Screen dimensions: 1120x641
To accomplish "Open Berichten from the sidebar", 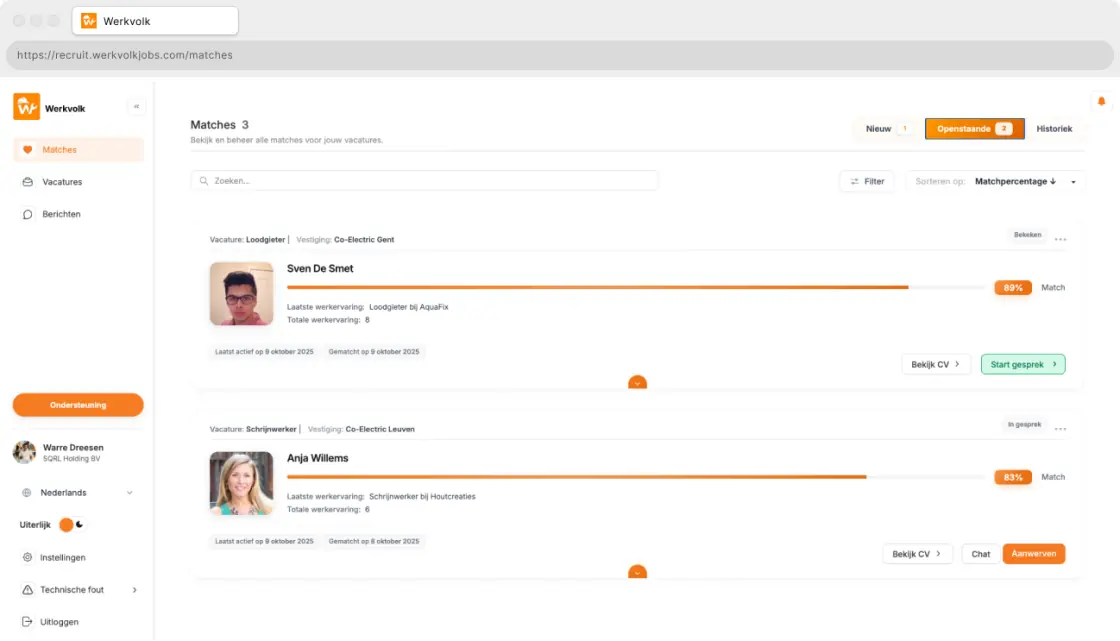I will 62,213.
